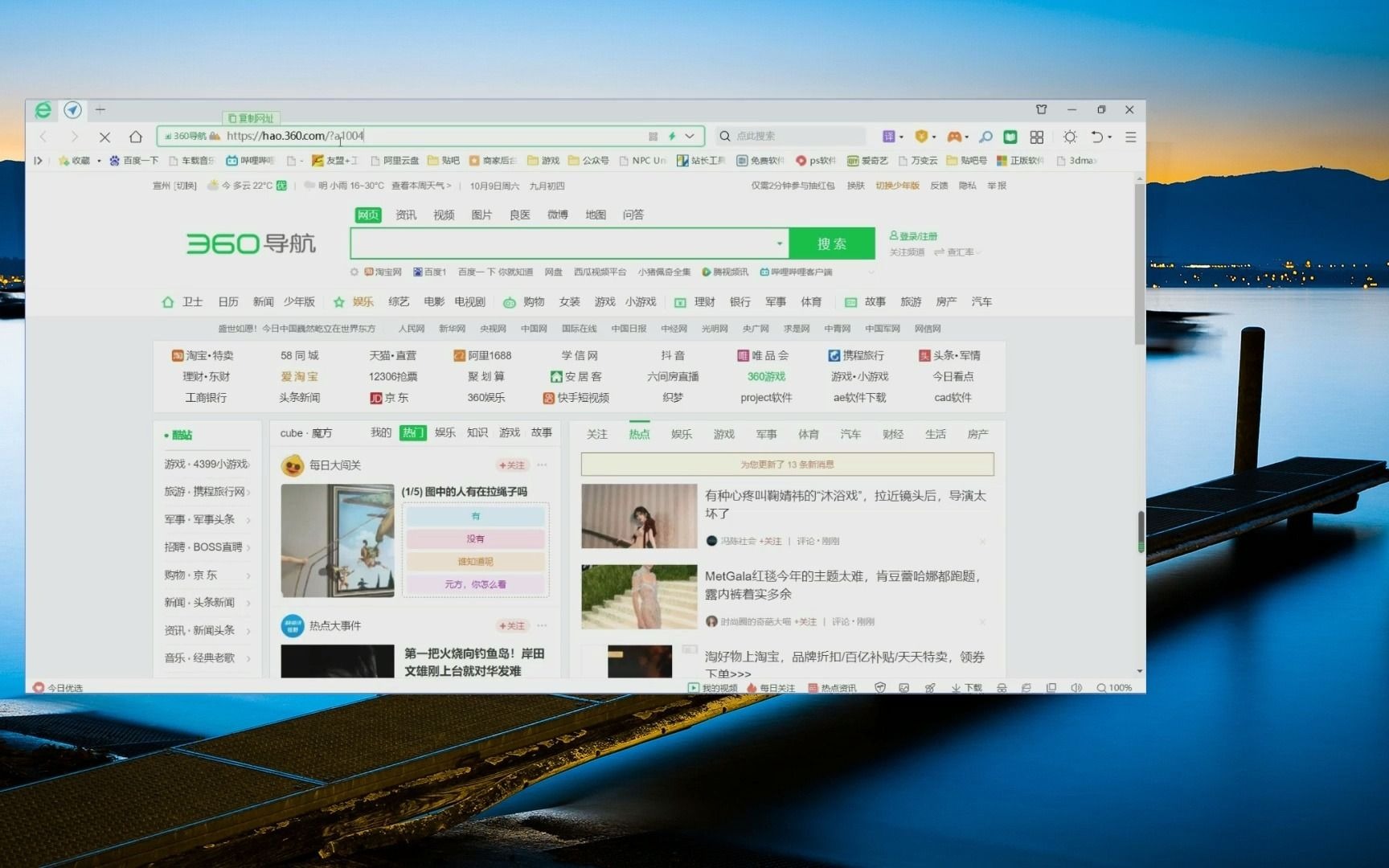Open the extensions grid icon
1389x868 pixels.
pyautogui.click(x=1037, y=137)
